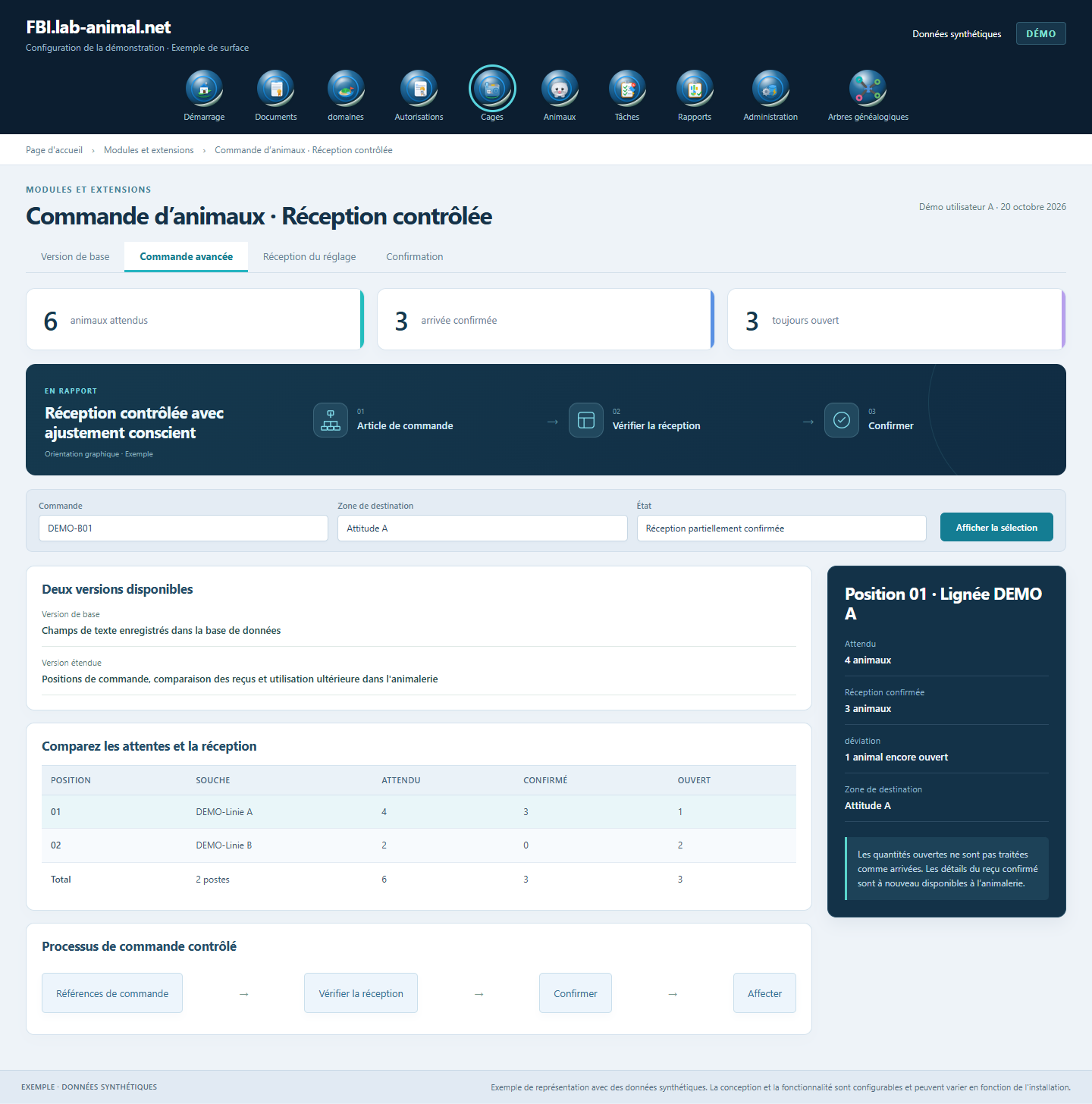This screenshot has height=1104, width=1092.
Task: Click the DÉMO badge button
Action: [x=1041, y=33]
